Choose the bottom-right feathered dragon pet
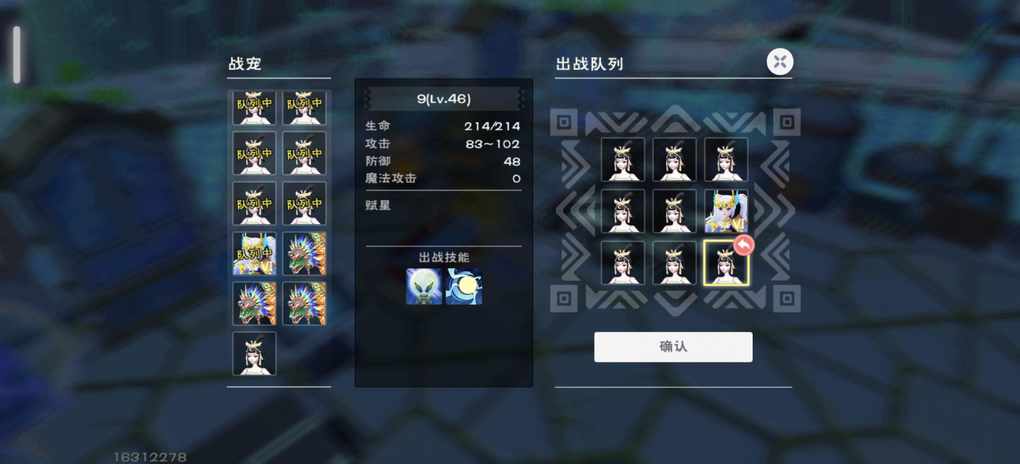This screenshot has width=1020, height=464. point(304,303)
